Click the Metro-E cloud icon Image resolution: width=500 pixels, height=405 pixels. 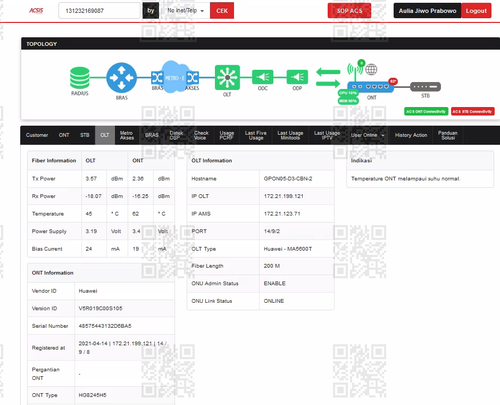click(174, 77)
